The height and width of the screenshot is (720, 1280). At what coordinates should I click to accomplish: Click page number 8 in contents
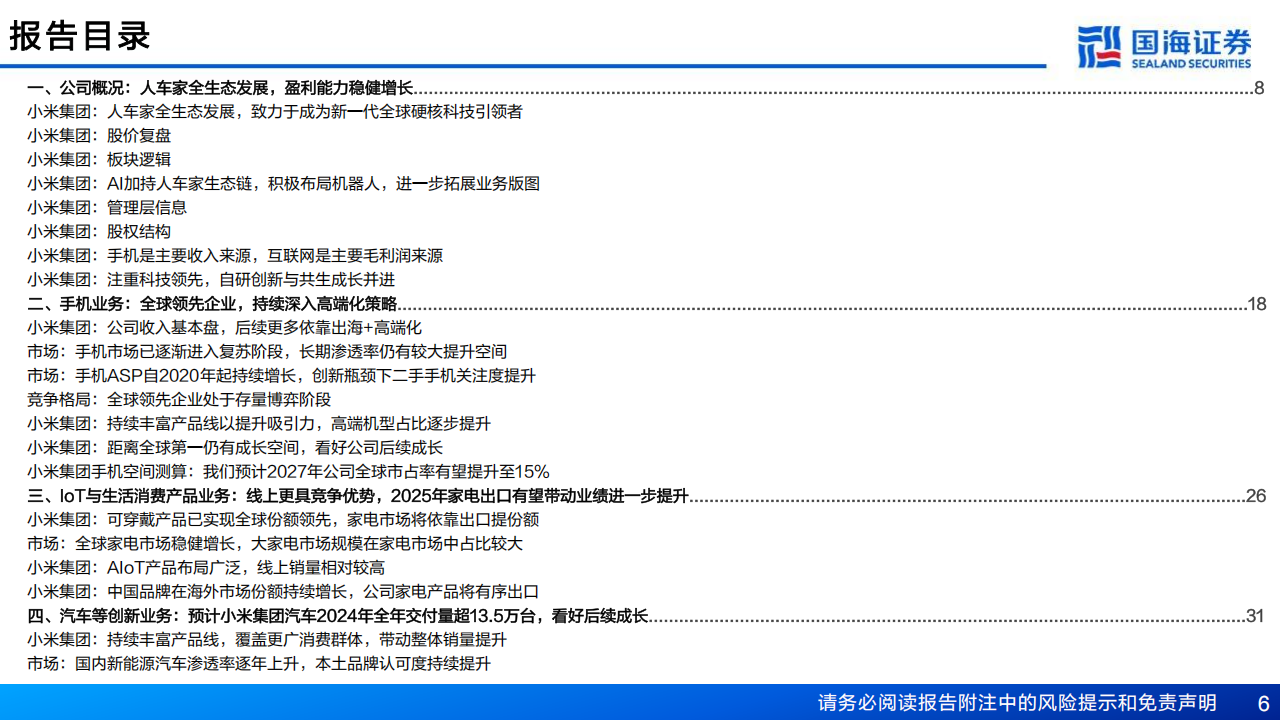pyautogui.click(x=1259, y=88)
